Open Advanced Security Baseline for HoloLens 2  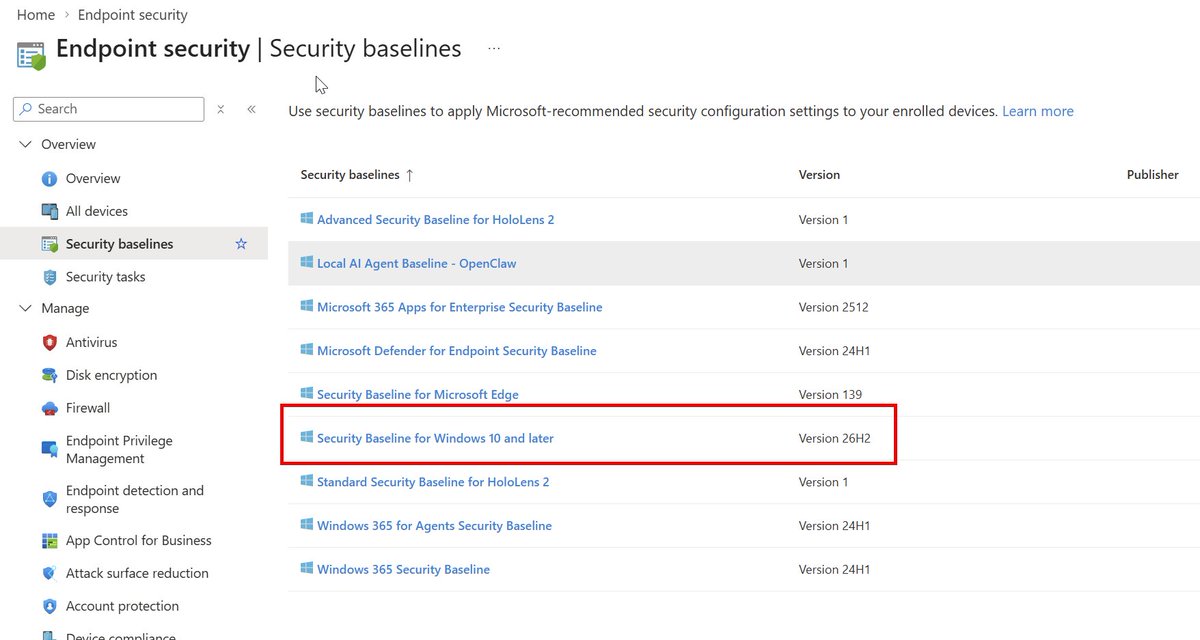[x=435, y=219]
